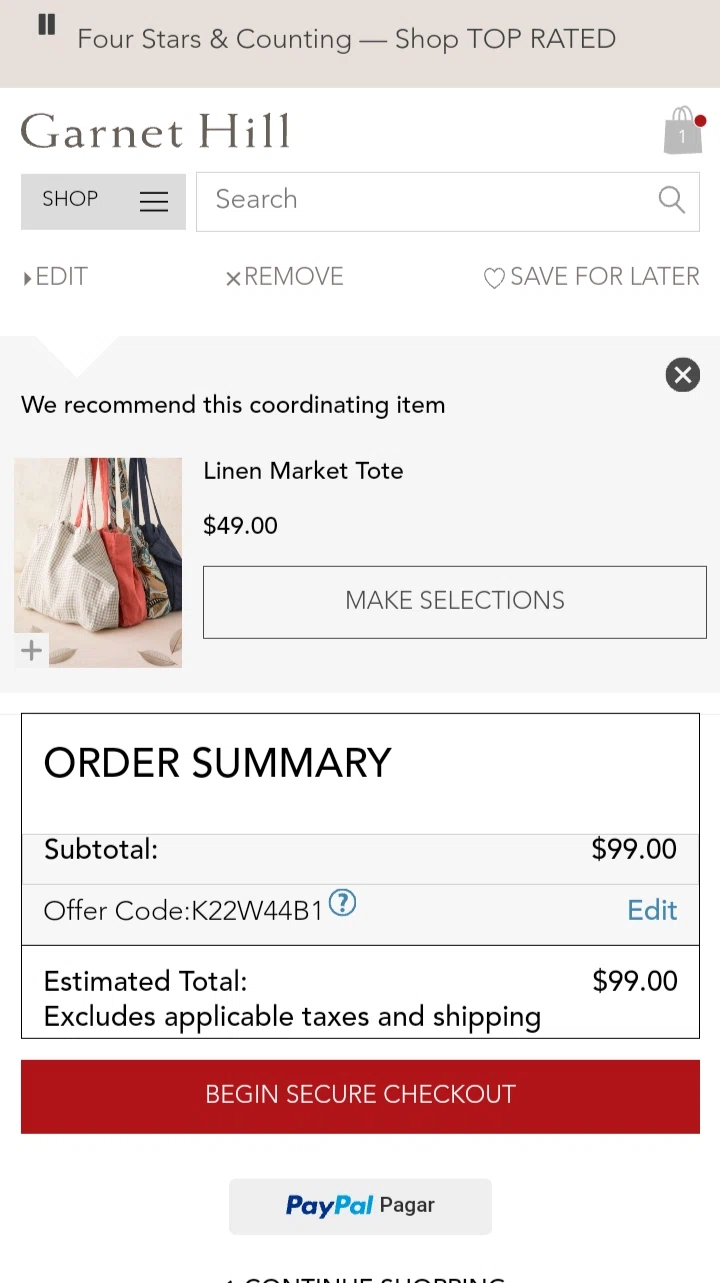Viewport: 720px width, 1283px height.
Task: Go to Garnet Hill home logo
Action: coord(156,131)
